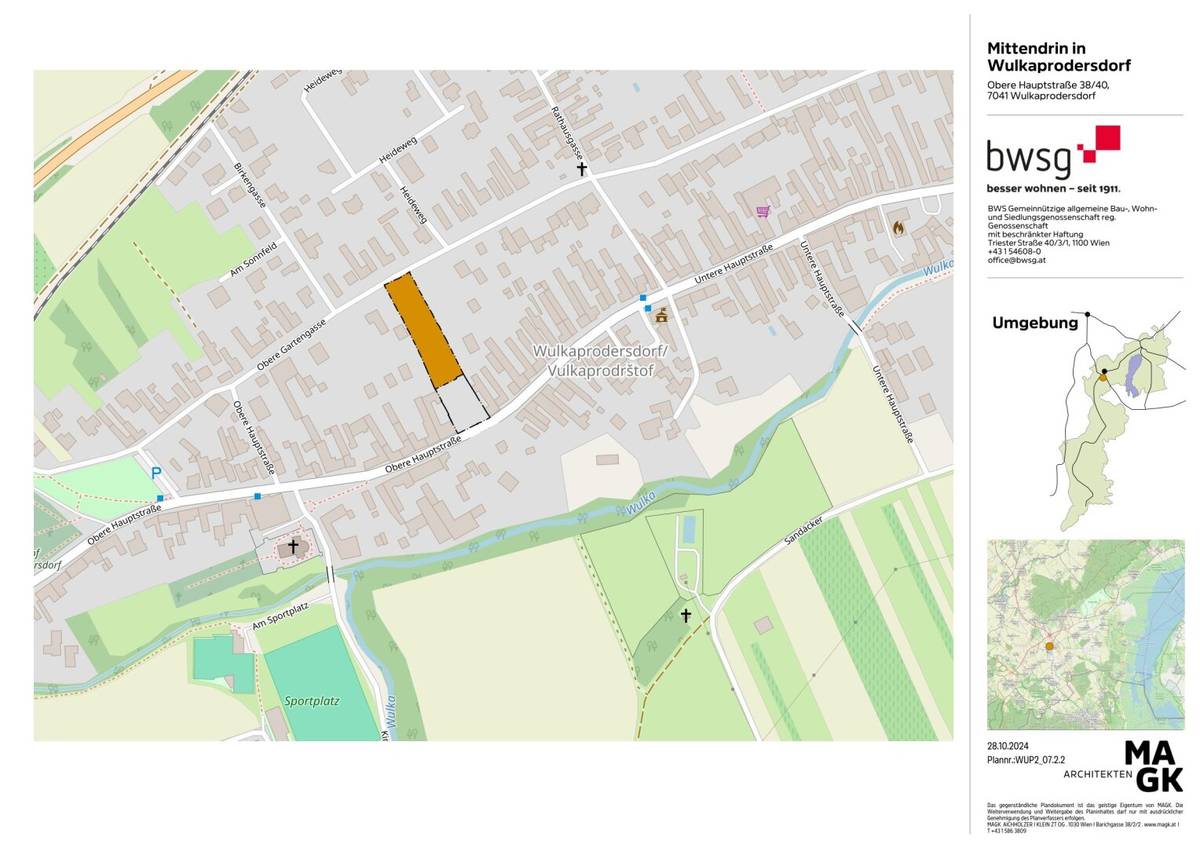Image resolution: width=1200 pixels, height=848 pixels.
Task: Click the MAGK Architekten logo
Action: 1153,766
